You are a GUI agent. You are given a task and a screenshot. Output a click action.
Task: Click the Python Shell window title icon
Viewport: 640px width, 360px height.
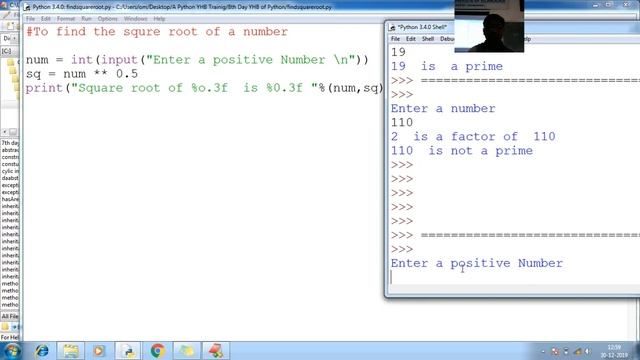pos(392,27)
